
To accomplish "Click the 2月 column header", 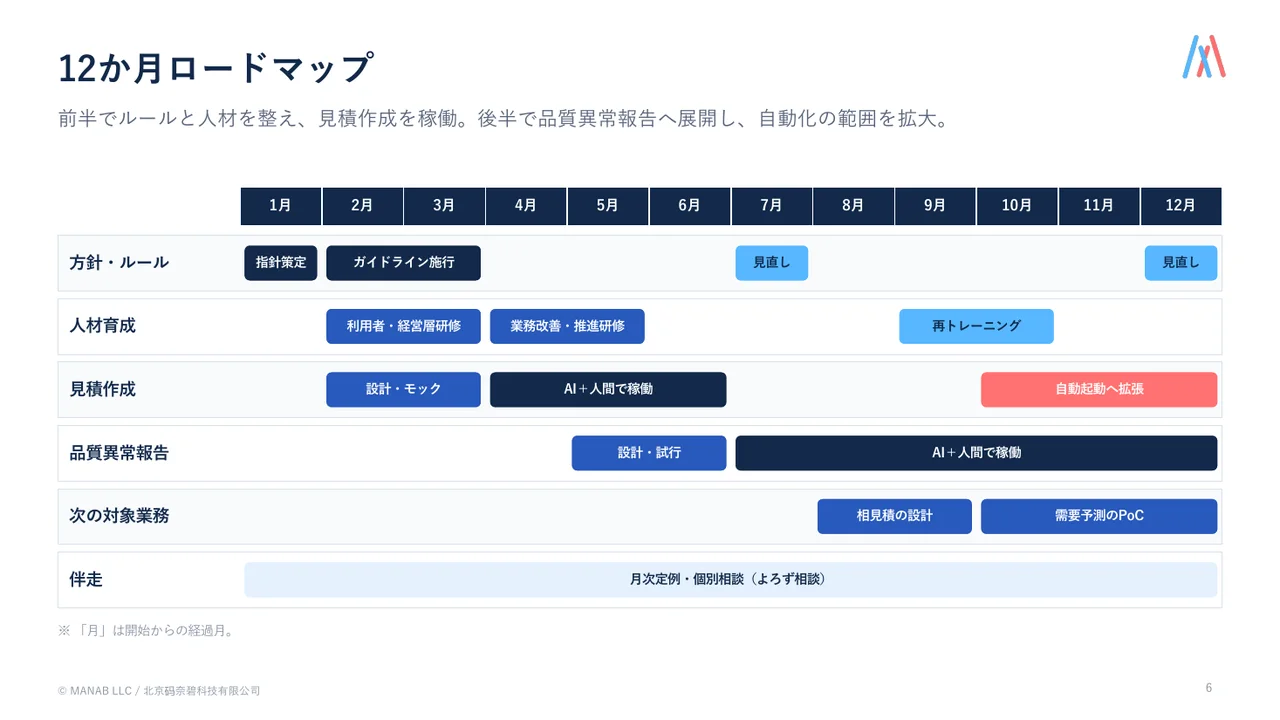I will coord(363,206).
